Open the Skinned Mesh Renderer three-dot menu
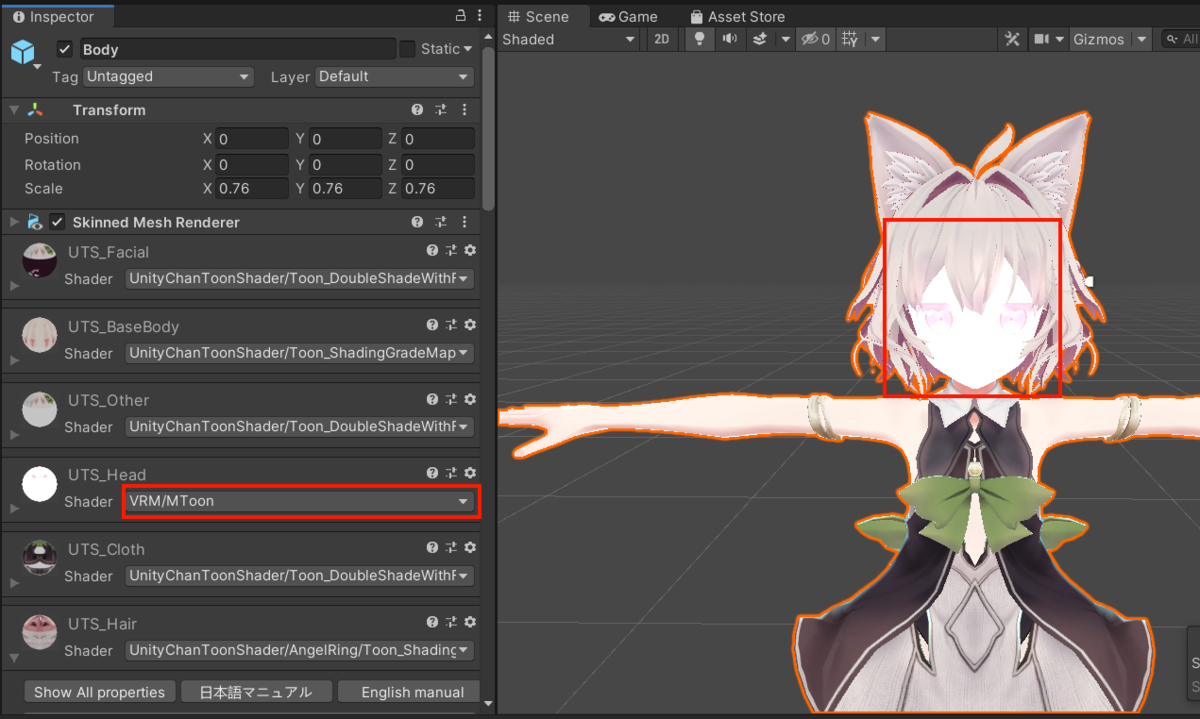1200x719 pixels. point(464,222)
